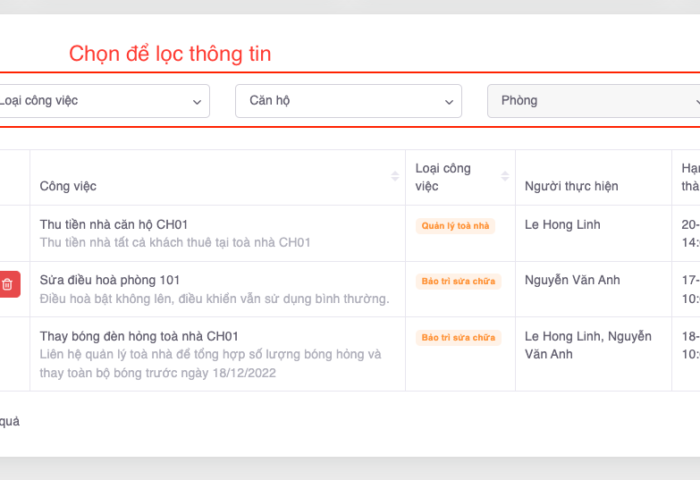Image resolution: width=700 pixels, height=480 pixels.
Task: Click the red trash delete icon
Action: click(7, 284)
